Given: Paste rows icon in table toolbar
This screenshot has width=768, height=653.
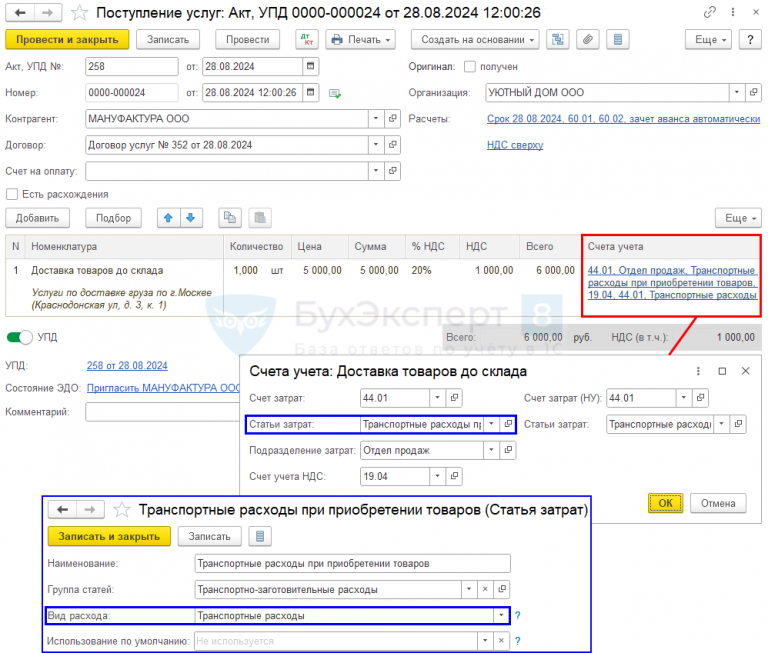Looking at the screenshot, I should [260, 218].
